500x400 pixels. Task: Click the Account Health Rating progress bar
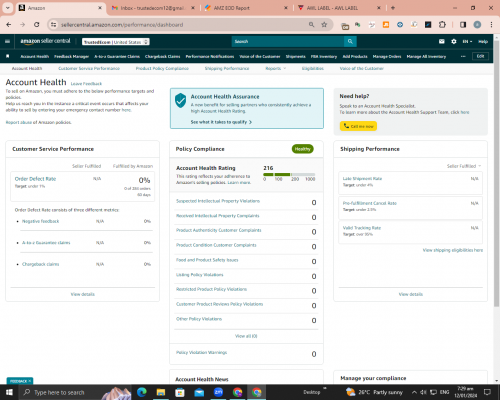tap(289, 174)
